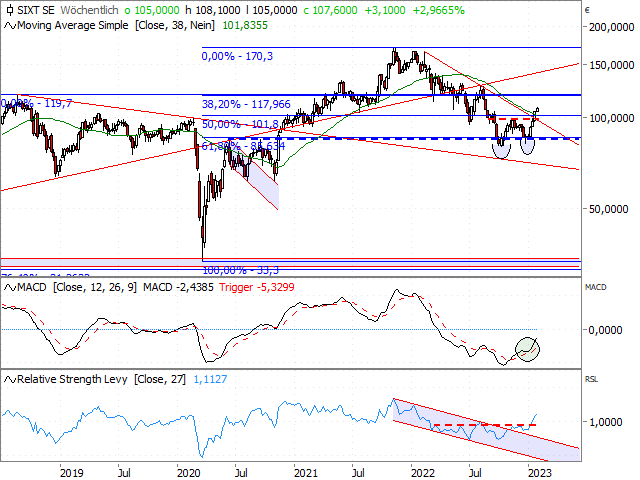The height and width of the screenshot is (480, 640).
Task: Click RSL axis label 1,0000
Action: click(605, 422)
